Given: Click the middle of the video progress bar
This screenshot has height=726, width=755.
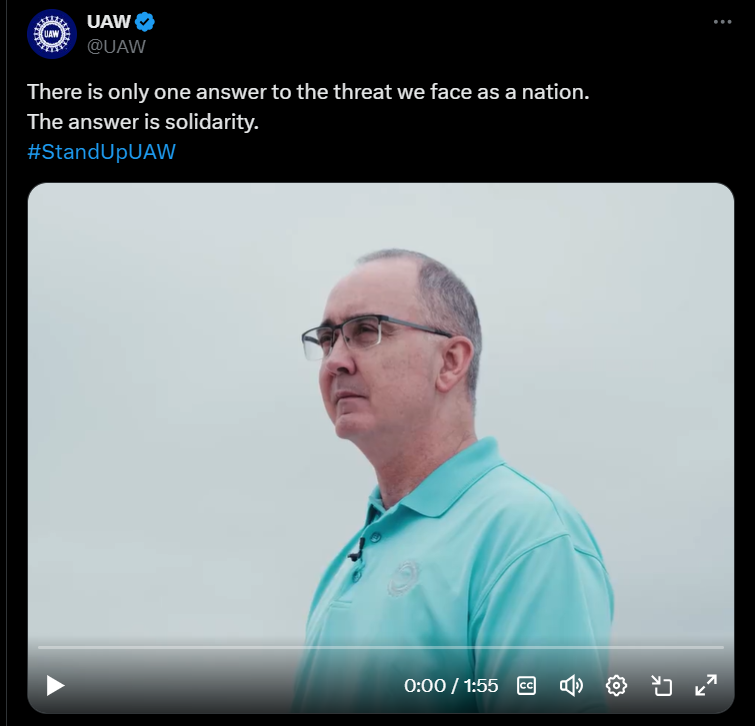Looking at the screenshot, I should 381,648.
